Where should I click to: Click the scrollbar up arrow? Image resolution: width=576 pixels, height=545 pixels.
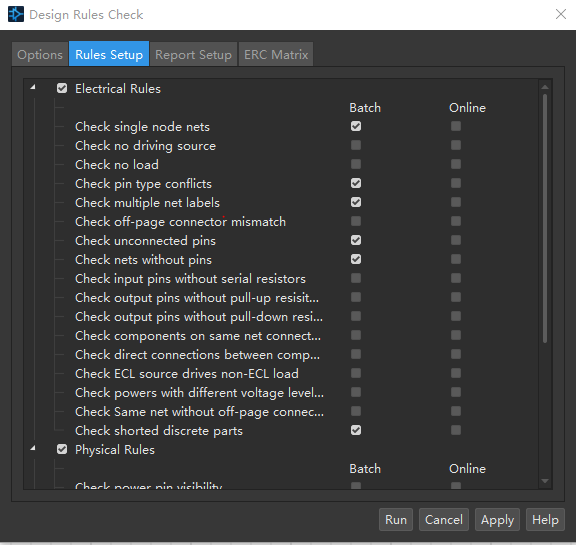click(x=545, y=87)
